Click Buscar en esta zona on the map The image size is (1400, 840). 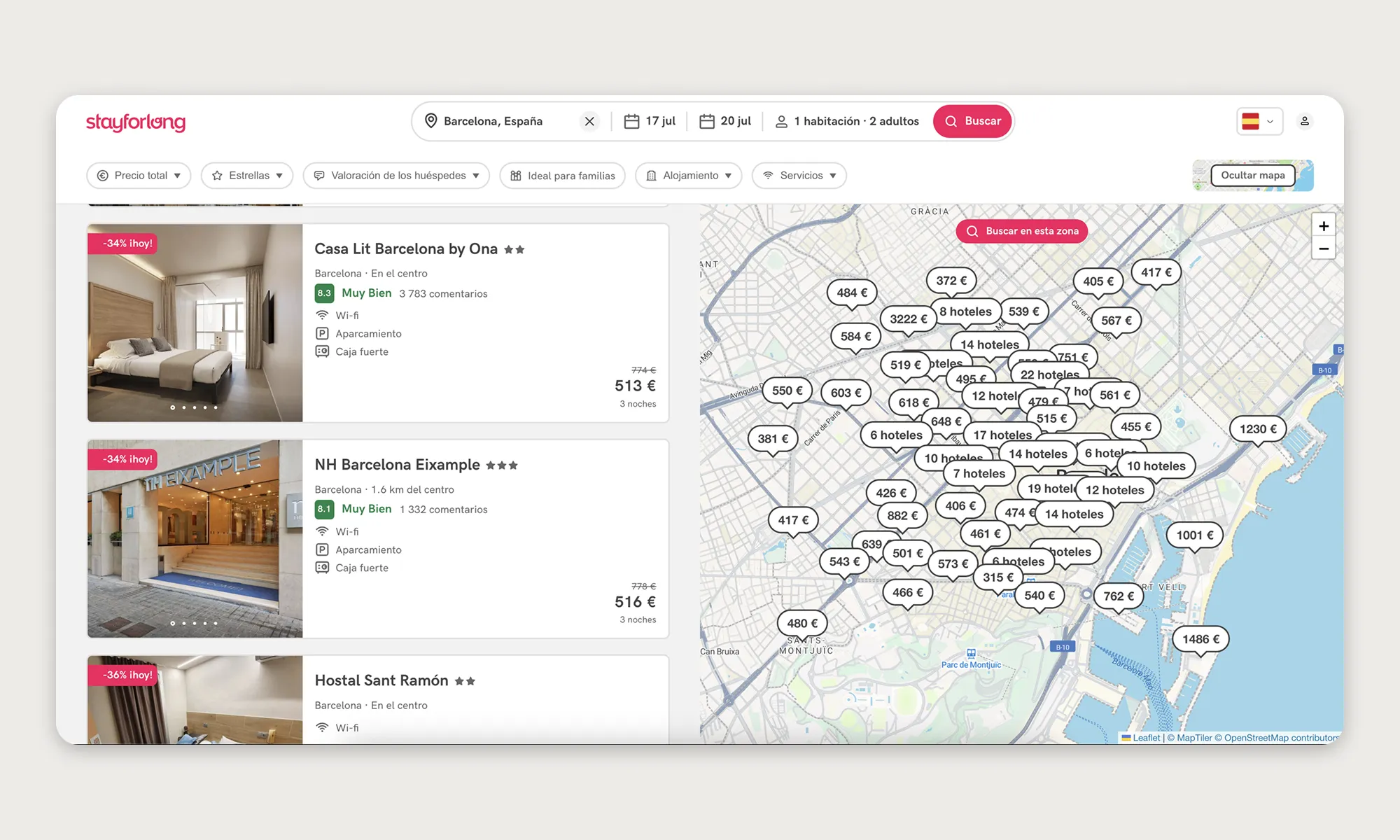[x=1022, y=231]
